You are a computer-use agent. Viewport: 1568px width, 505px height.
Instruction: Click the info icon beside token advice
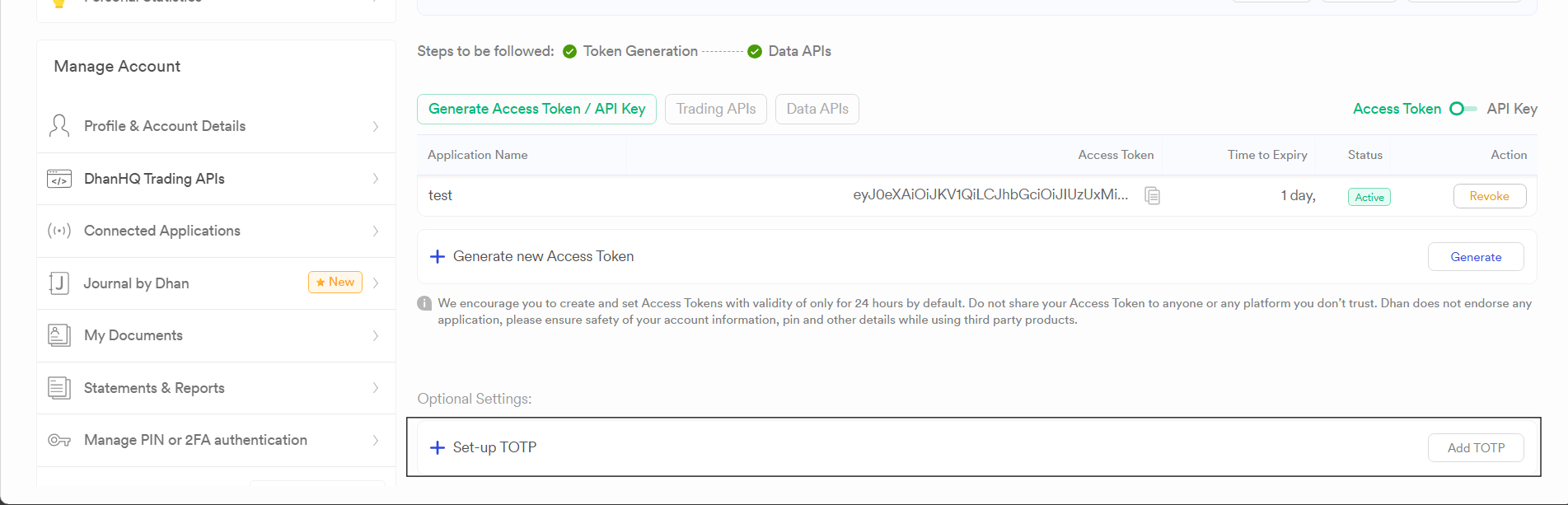[424, 303]
